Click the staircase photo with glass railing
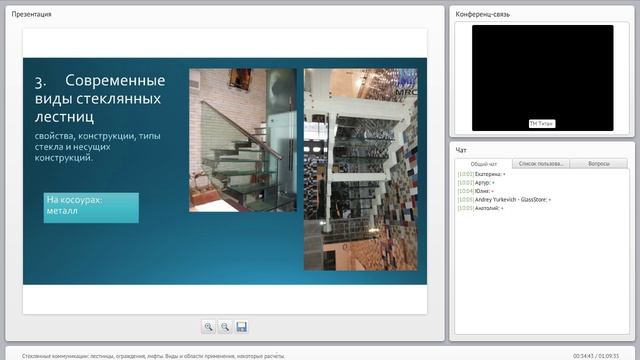Screen dimensions: 640x360 coord(243,140)
